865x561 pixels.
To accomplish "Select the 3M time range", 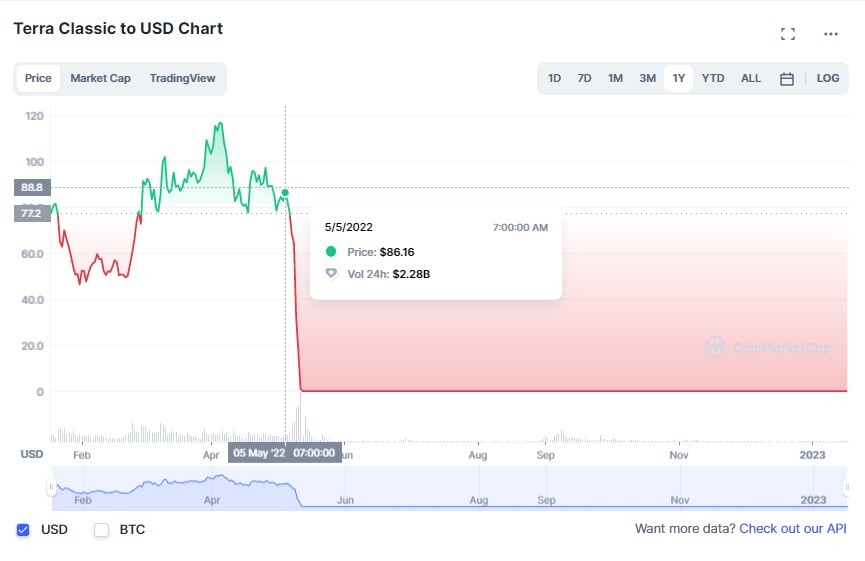I will 648,78.
